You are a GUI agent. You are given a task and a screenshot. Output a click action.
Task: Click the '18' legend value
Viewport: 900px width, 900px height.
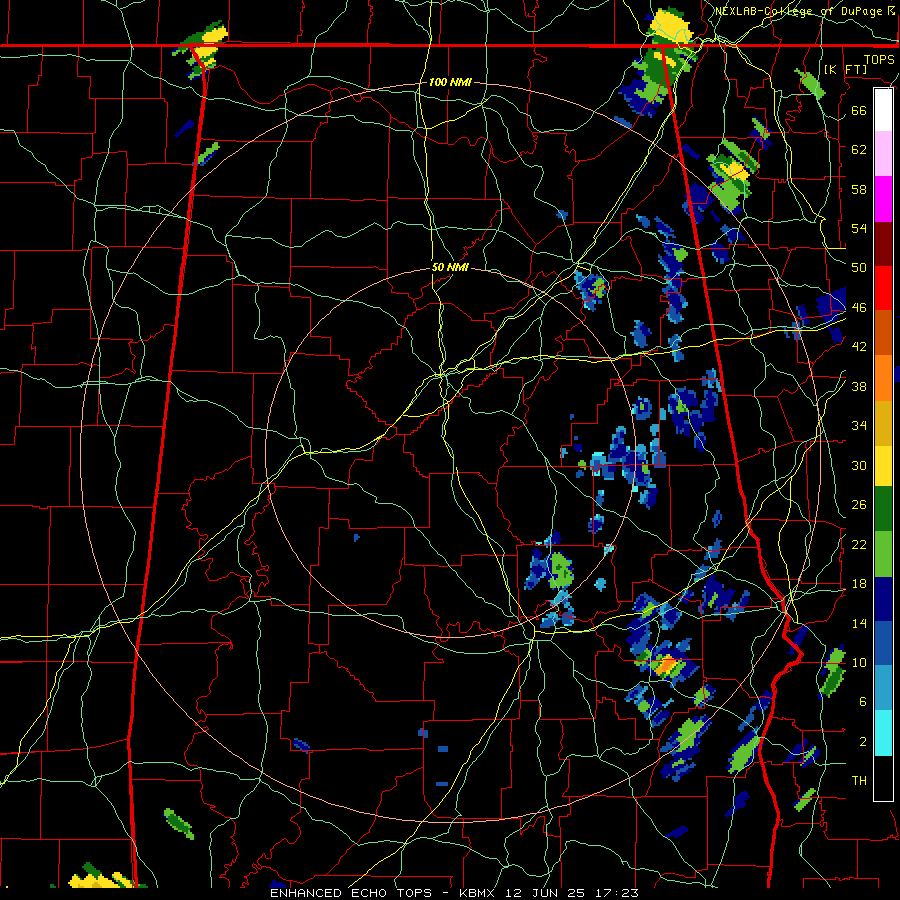[859, 584]
